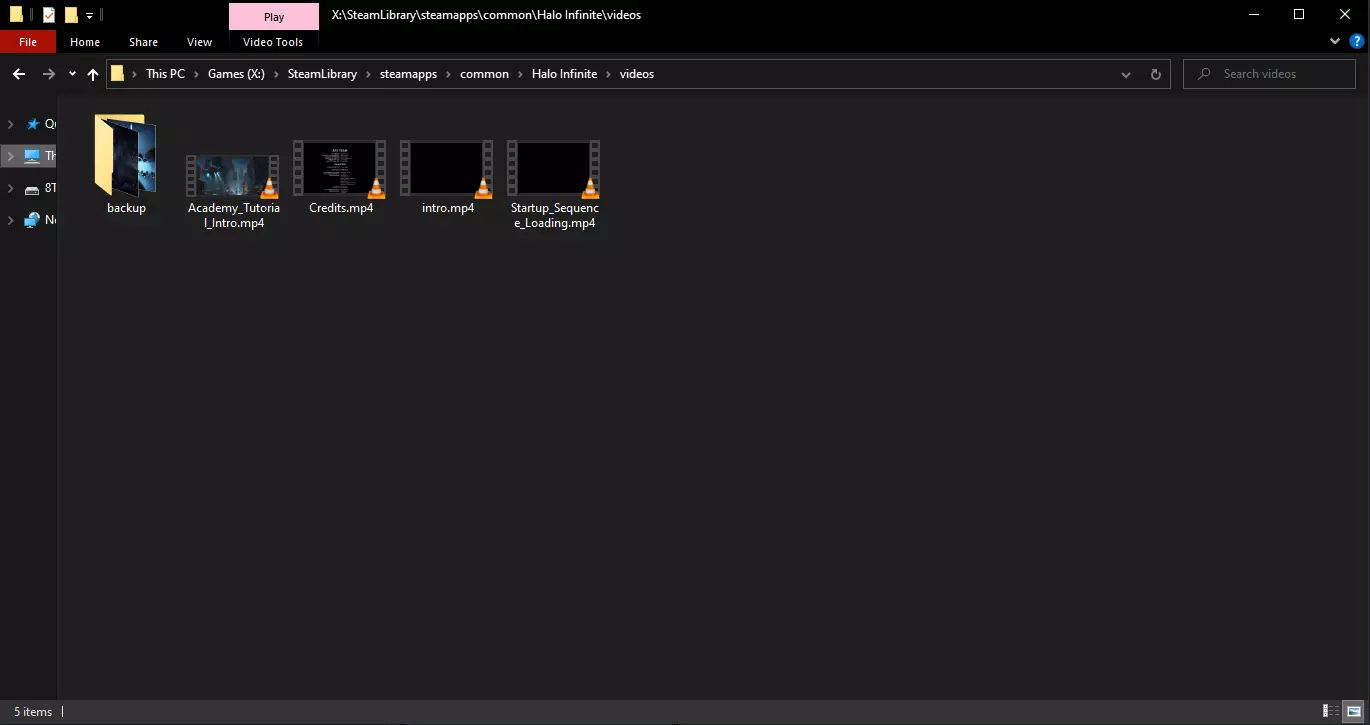The height and width of the screenshot is (725, 1370).
Task: Navigate to steamapps in the breadcrumb
Action: pos(408,74)
